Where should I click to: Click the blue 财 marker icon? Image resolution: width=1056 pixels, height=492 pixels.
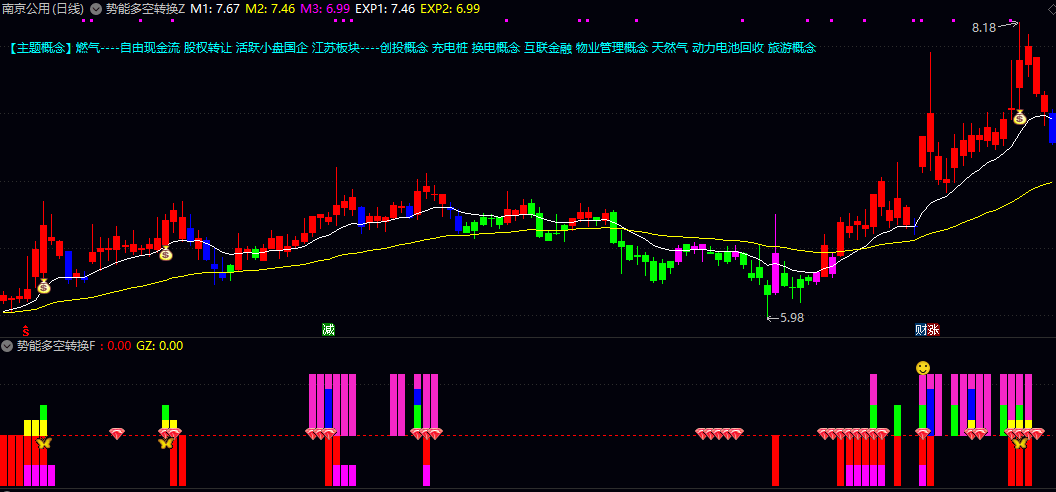[x=920, y=330]
